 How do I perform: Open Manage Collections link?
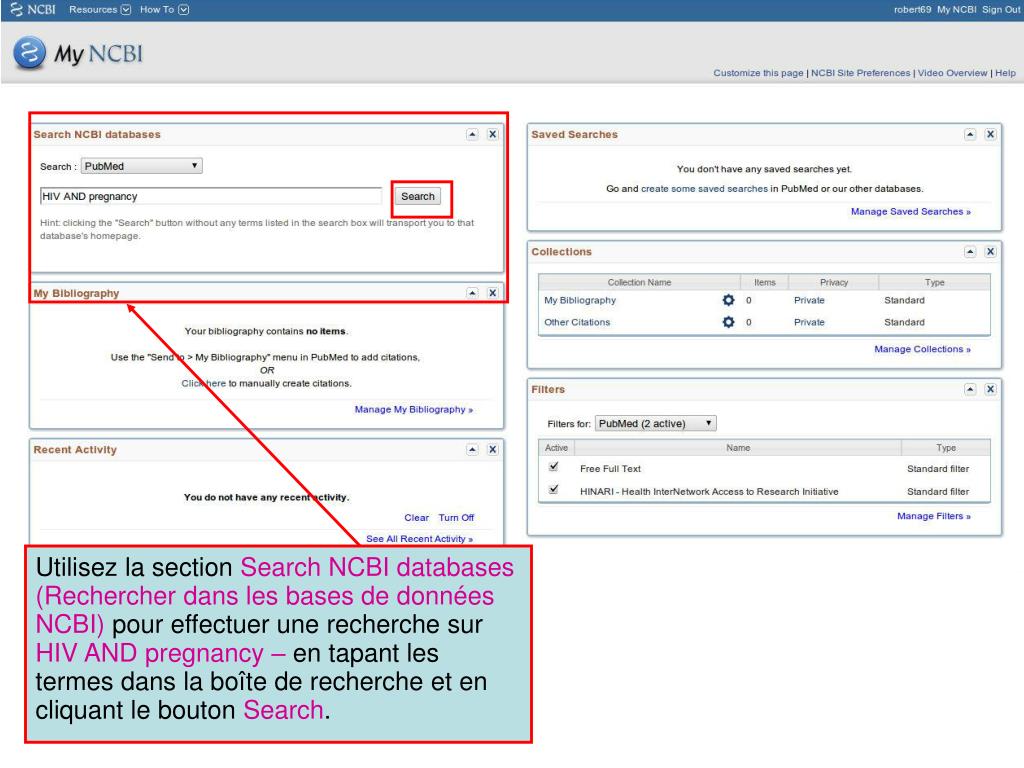922,349
